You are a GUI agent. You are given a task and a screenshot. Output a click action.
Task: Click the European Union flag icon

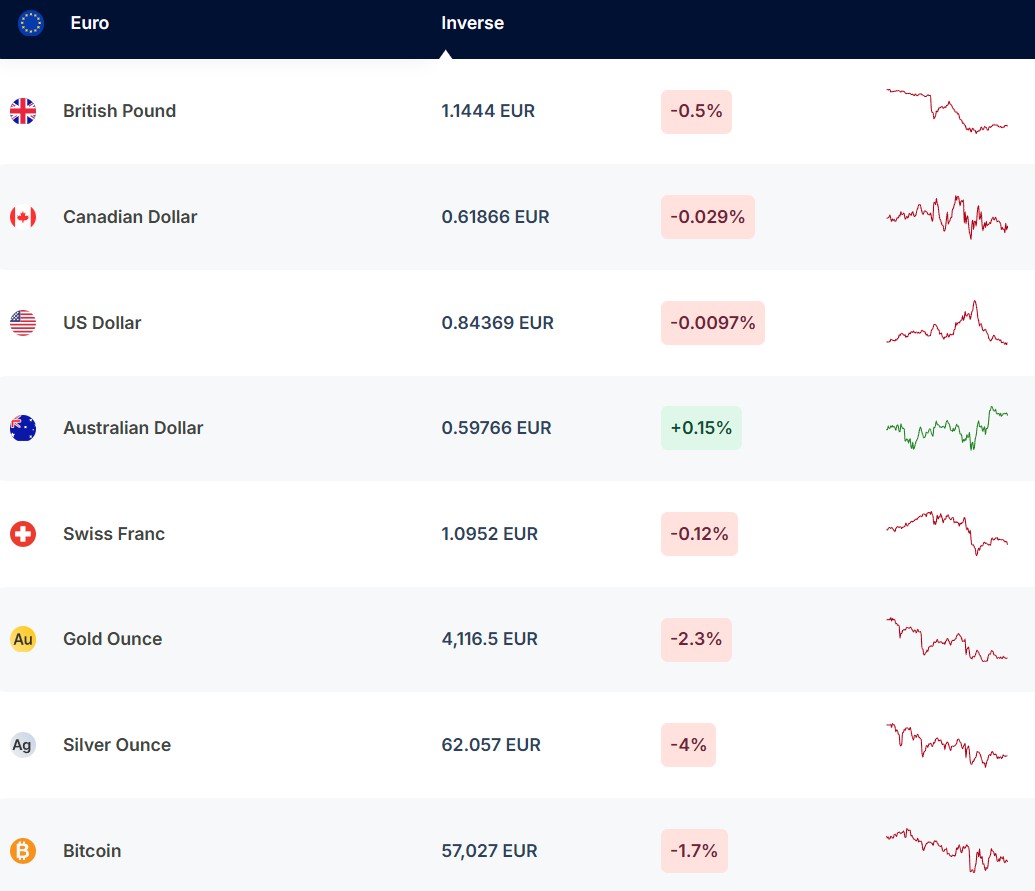[31, 23]
